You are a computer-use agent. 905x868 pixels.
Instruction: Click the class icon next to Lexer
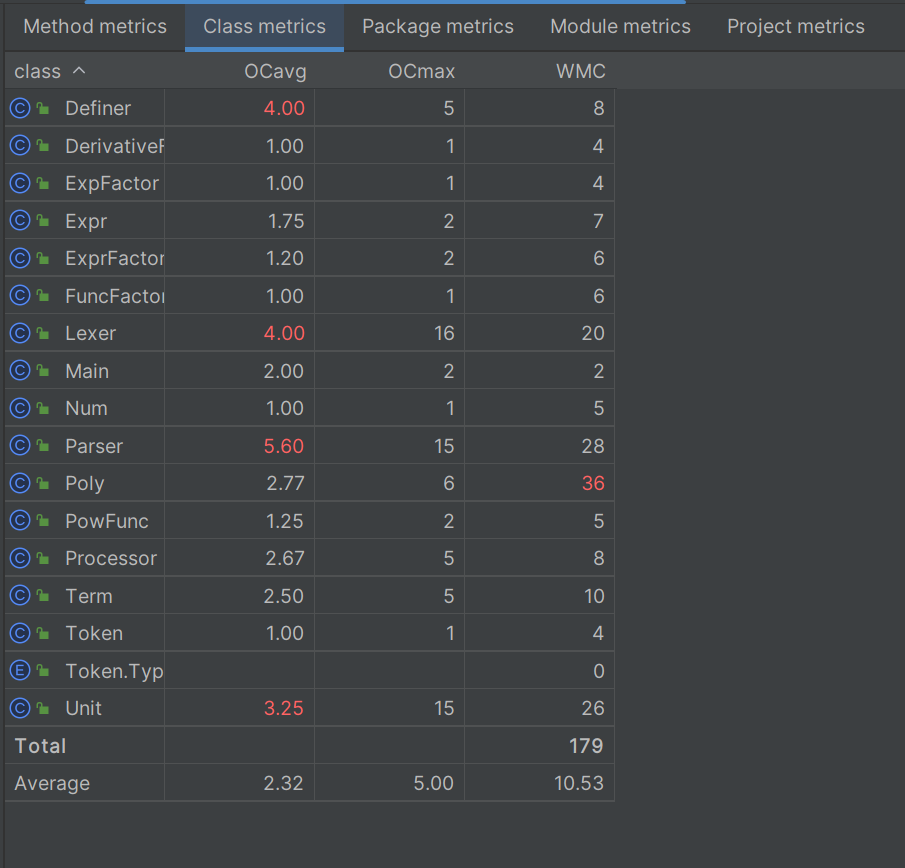(20, 334)
